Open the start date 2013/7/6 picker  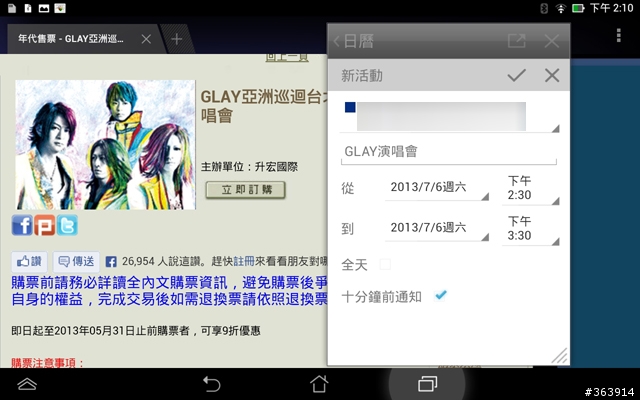[437, 188]
